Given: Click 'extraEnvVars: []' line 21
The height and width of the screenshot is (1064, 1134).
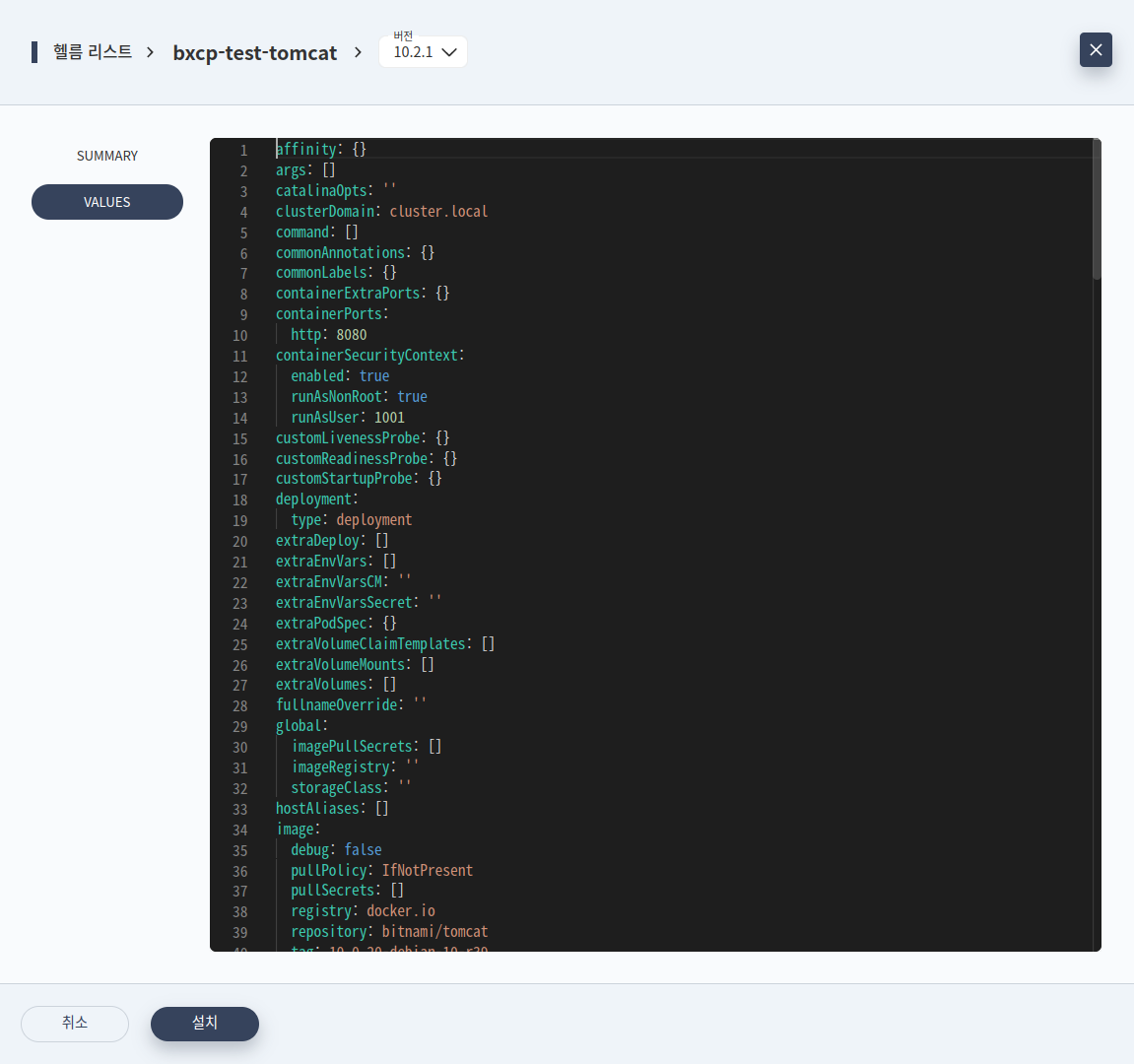Looking at the screenshot, I should (336, 562).
